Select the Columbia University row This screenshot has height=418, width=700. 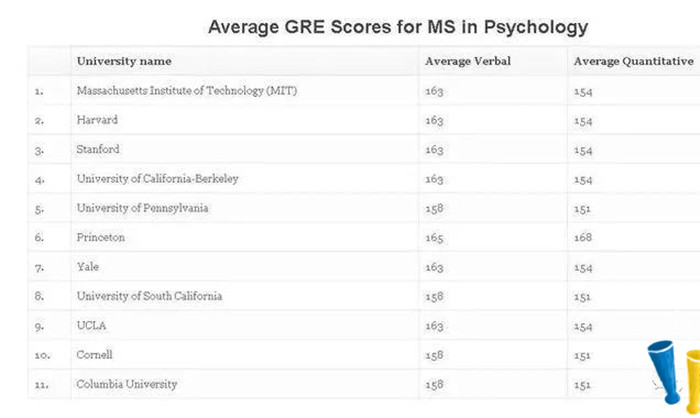[x=364, y=384]
